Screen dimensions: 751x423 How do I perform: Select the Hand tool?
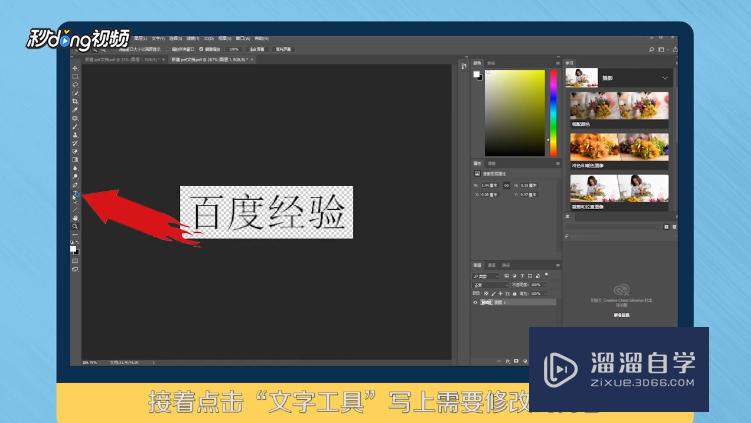tap(75, 218)
